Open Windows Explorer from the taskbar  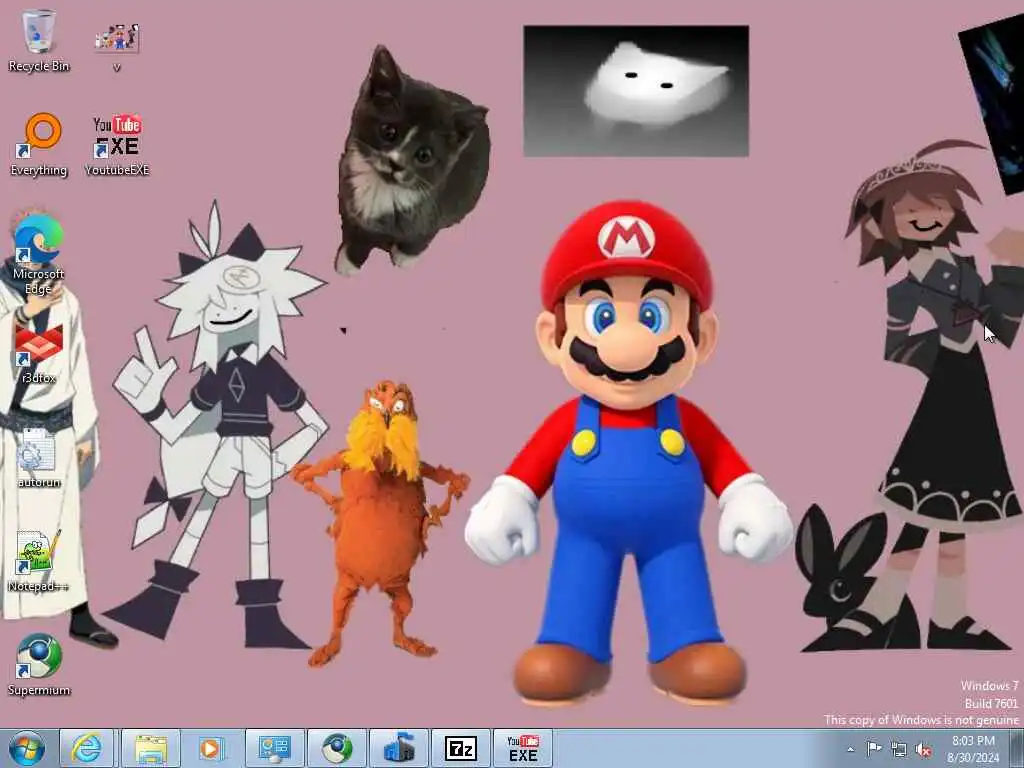click(x=151, y=748)
